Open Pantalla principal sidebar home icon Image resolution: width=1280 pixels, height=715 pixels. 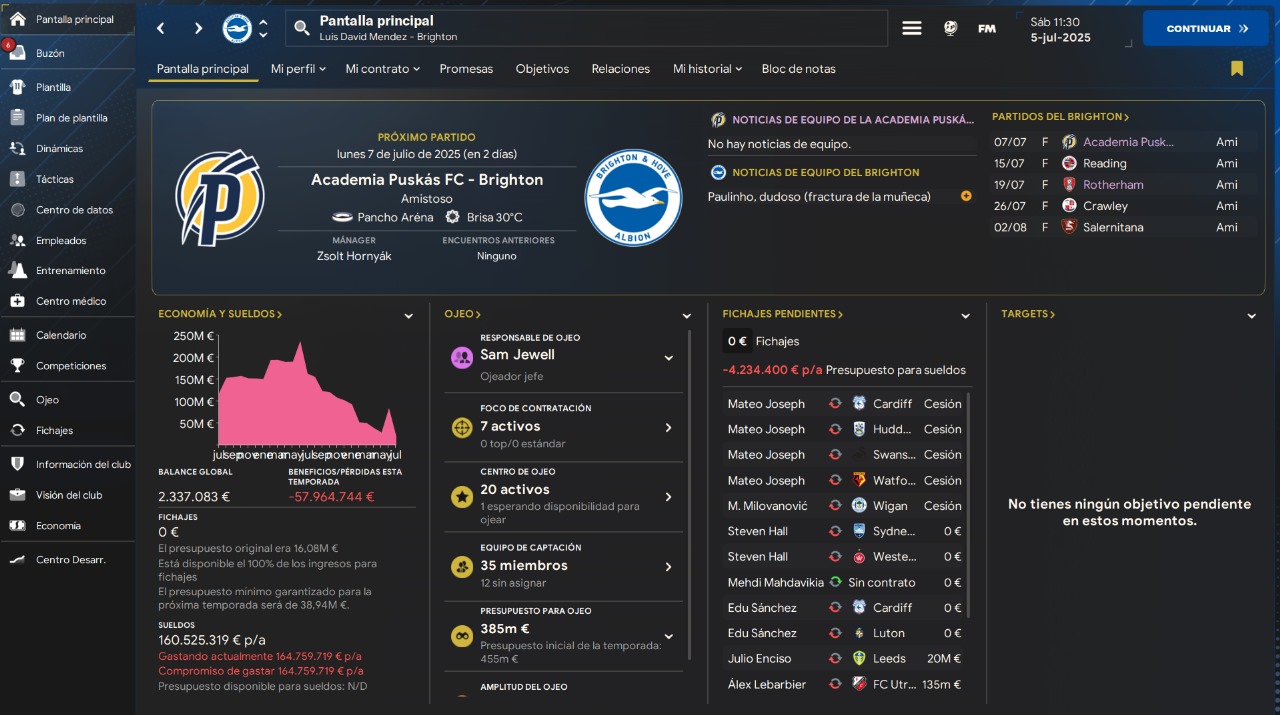point(17,19)
